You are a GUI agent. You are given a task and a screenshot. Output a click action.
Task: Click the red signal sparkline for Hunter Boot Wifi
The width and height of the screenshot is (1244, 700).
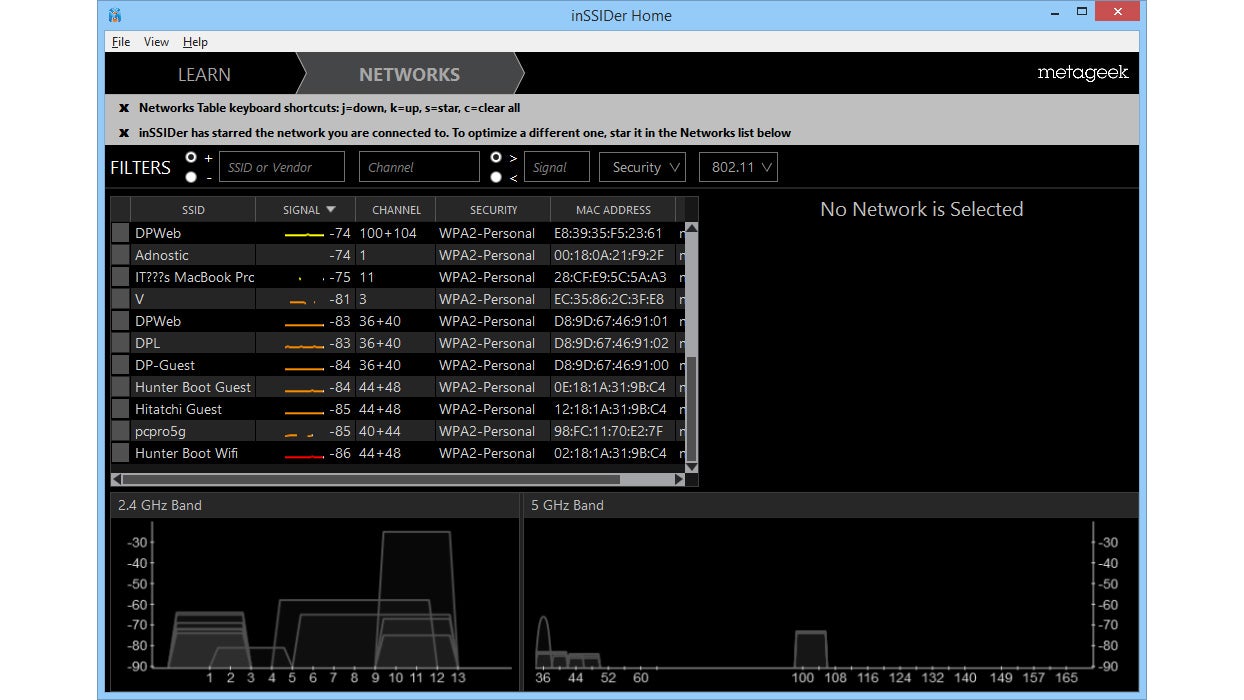click(x=304, y=456)
